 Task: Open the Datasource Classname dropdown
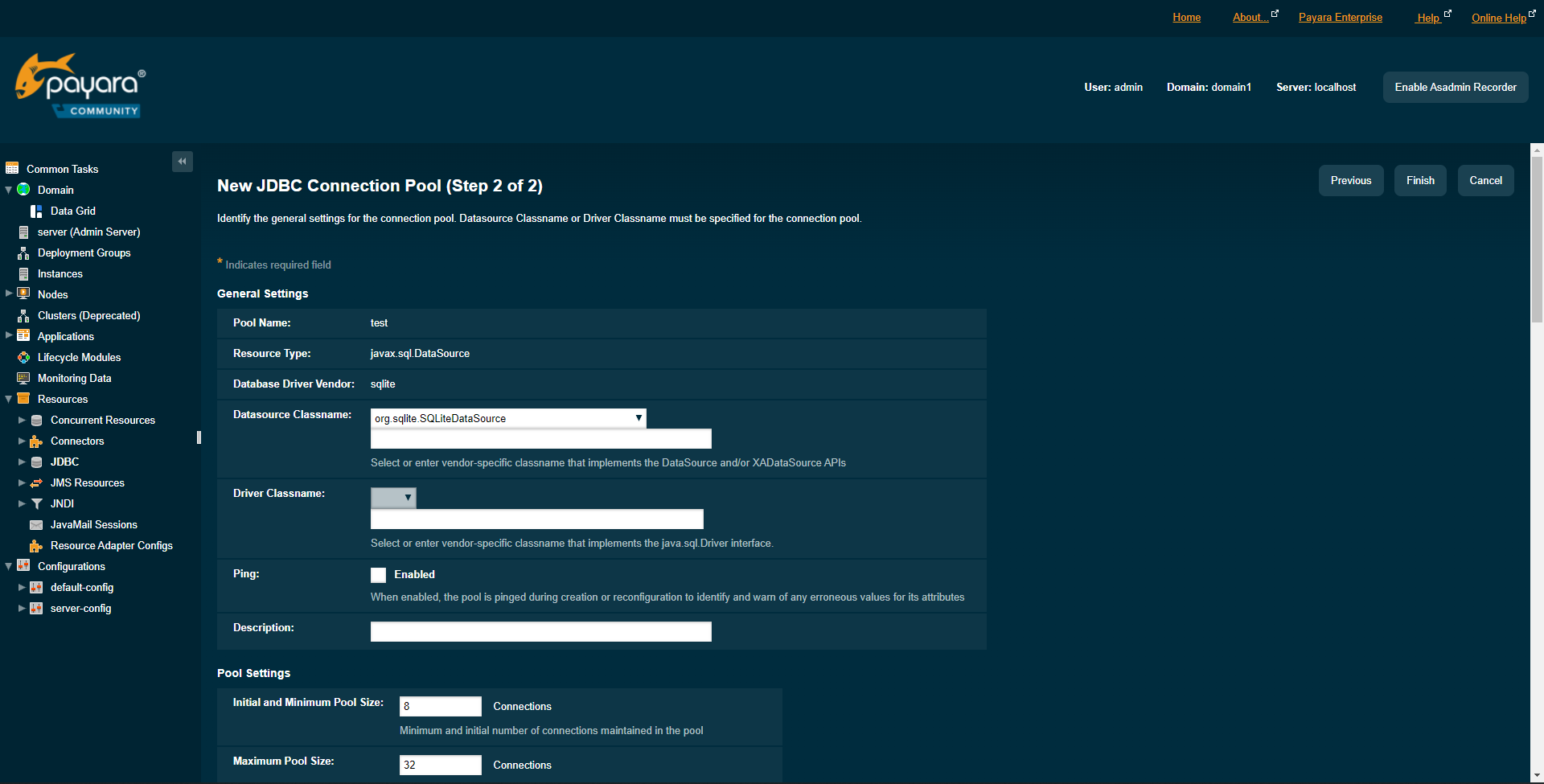[637, 418]
